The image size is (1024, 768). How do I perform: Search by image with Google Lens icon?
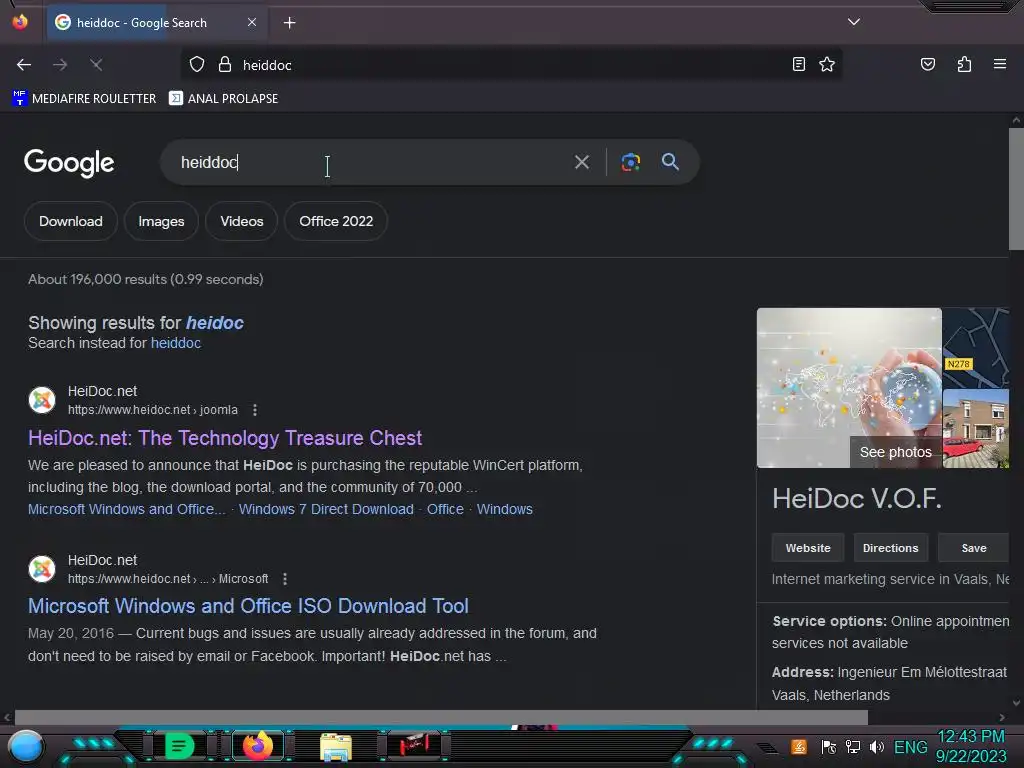(630, 162)
